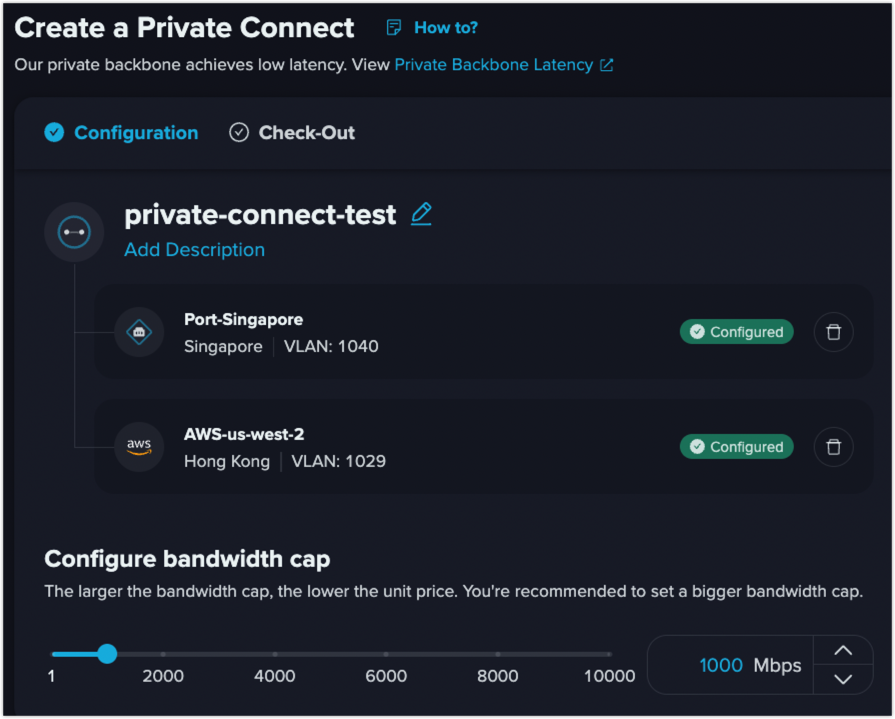Viewport: 895px width, 719px height.
Task: Open the Private Backbone Latency link
Action: pyautogui.click(x=494, y=65)
